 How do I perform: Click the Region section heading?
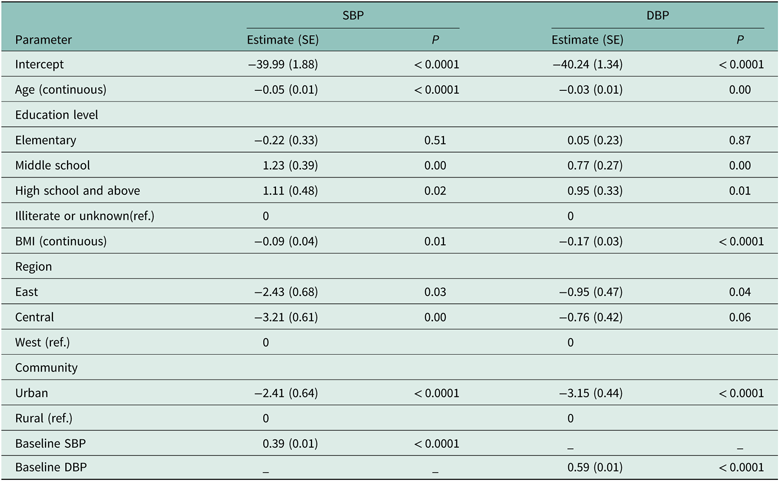pyautogui.click(x=34, y=267)
